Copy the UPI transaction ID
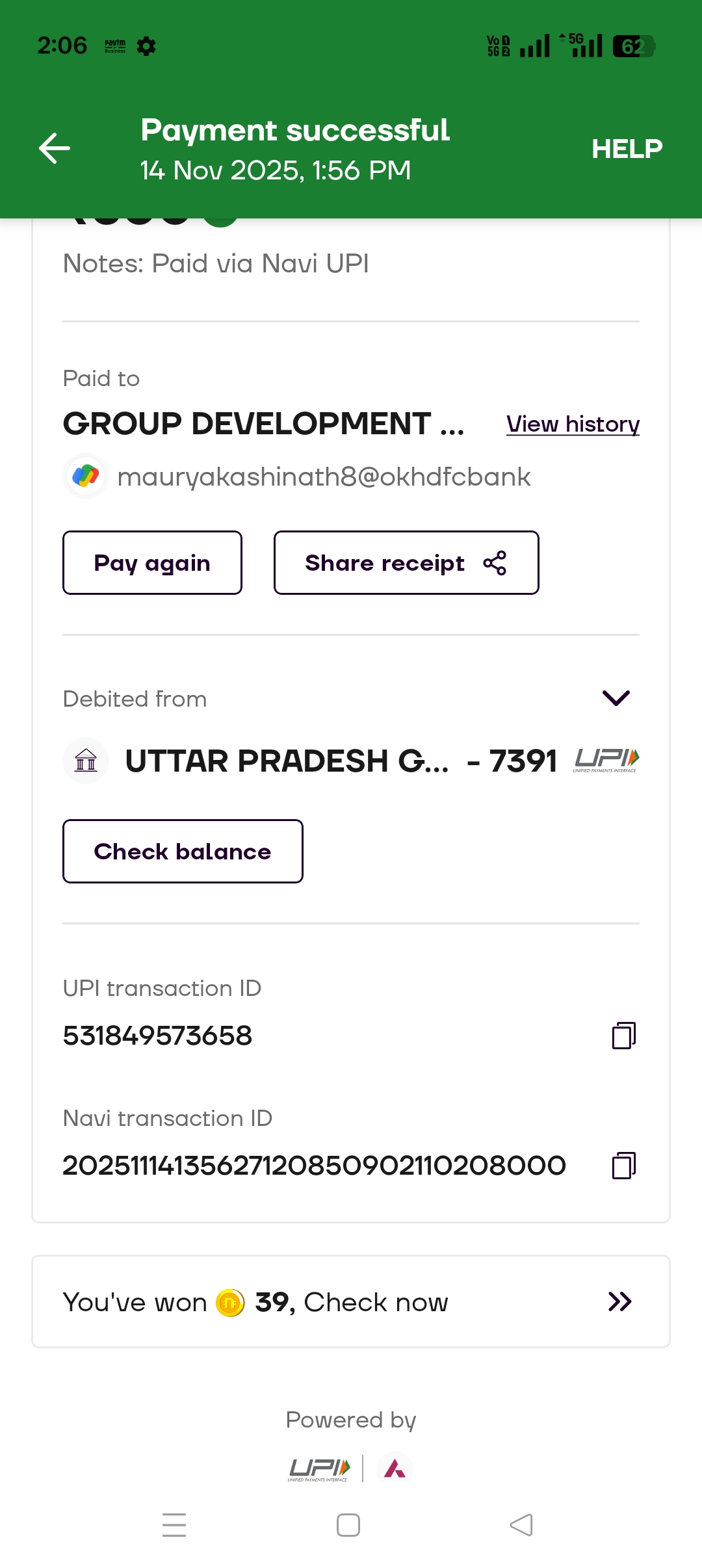This screenshot has width=702, height=1568. click(x=623, y=1036)
